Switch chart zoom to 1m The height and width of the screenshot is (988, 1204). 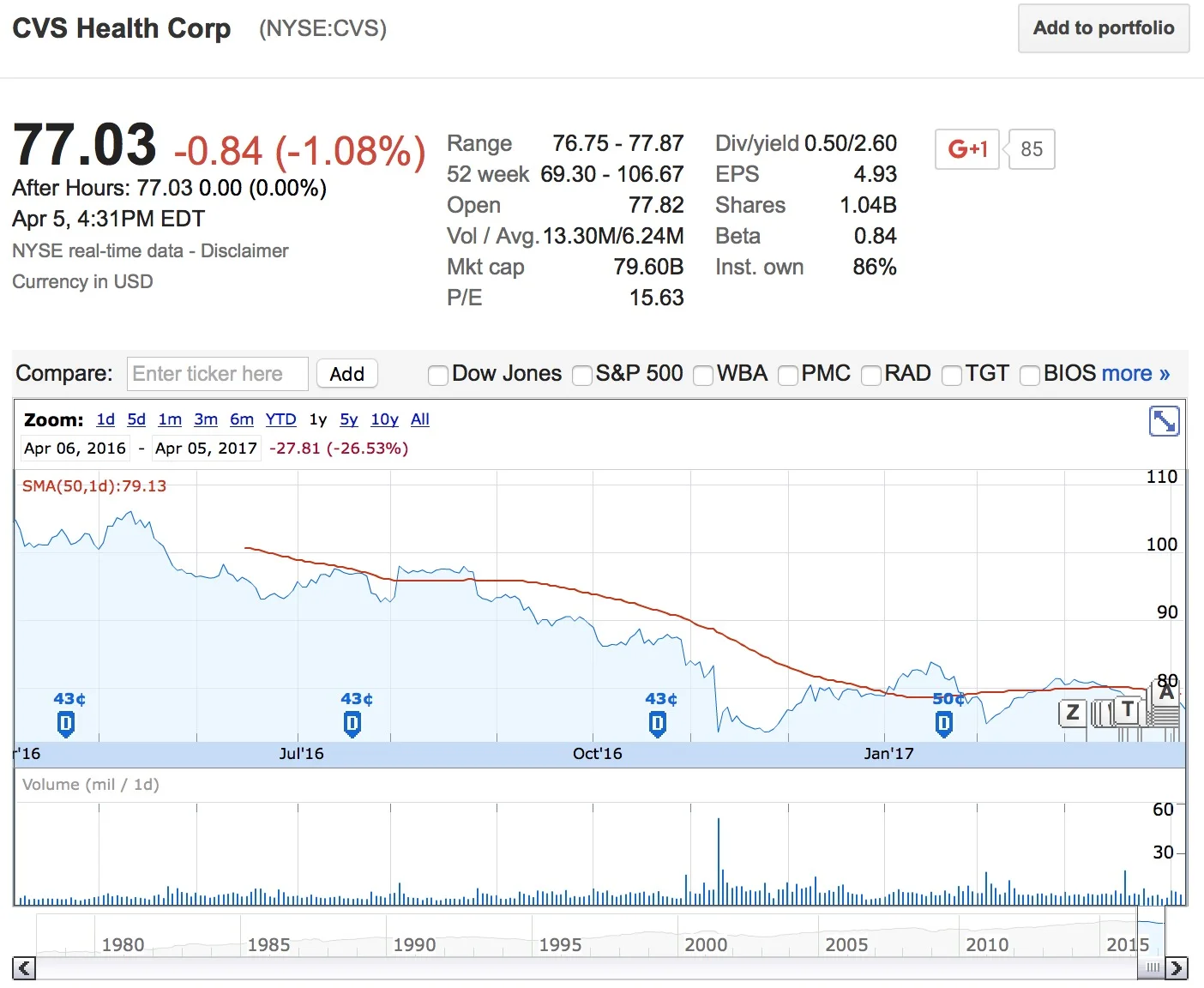(170, 419)
